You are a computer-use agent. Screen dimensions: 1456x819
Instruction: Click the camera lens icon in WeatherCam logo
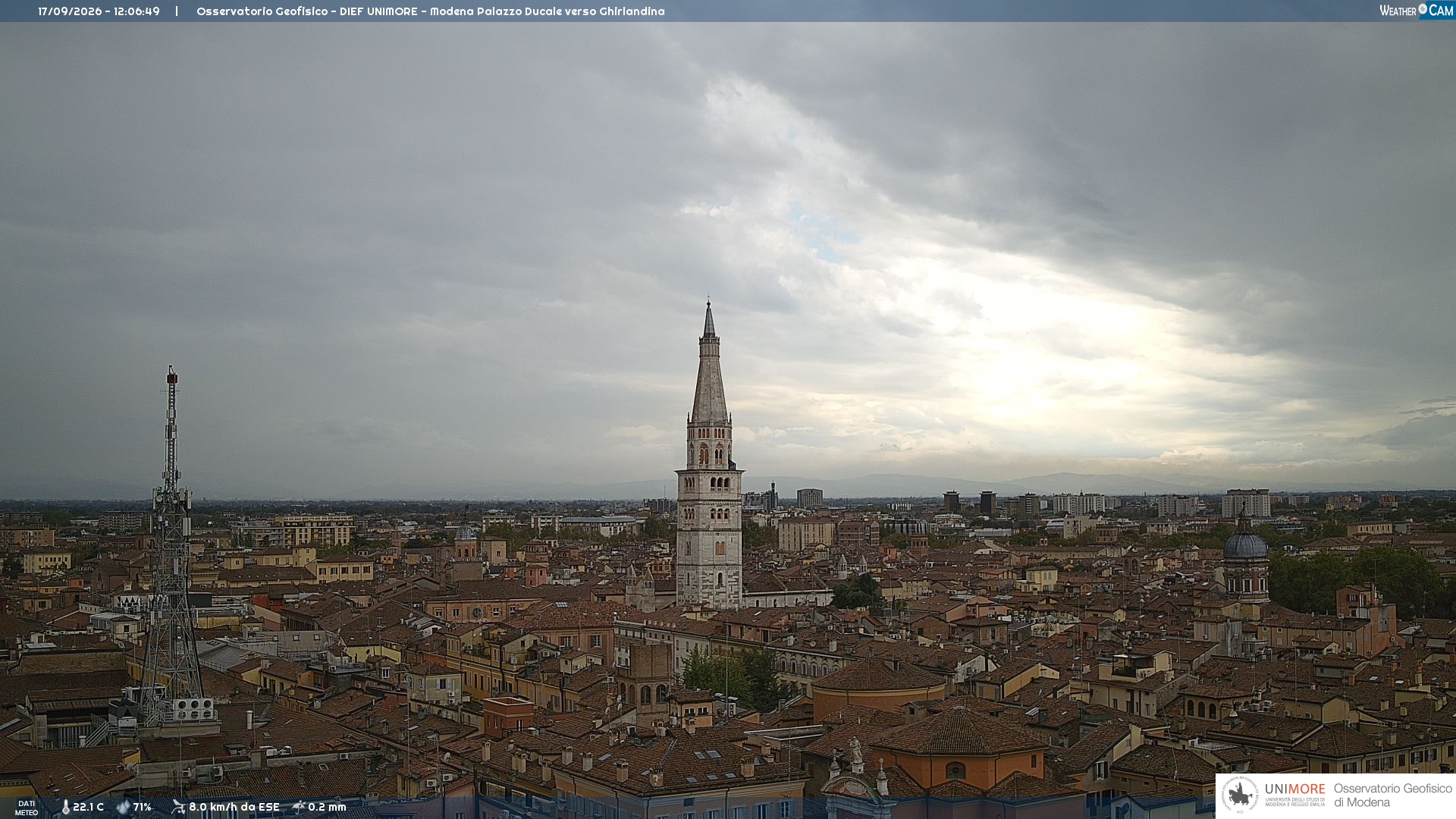coord(1423,9)
